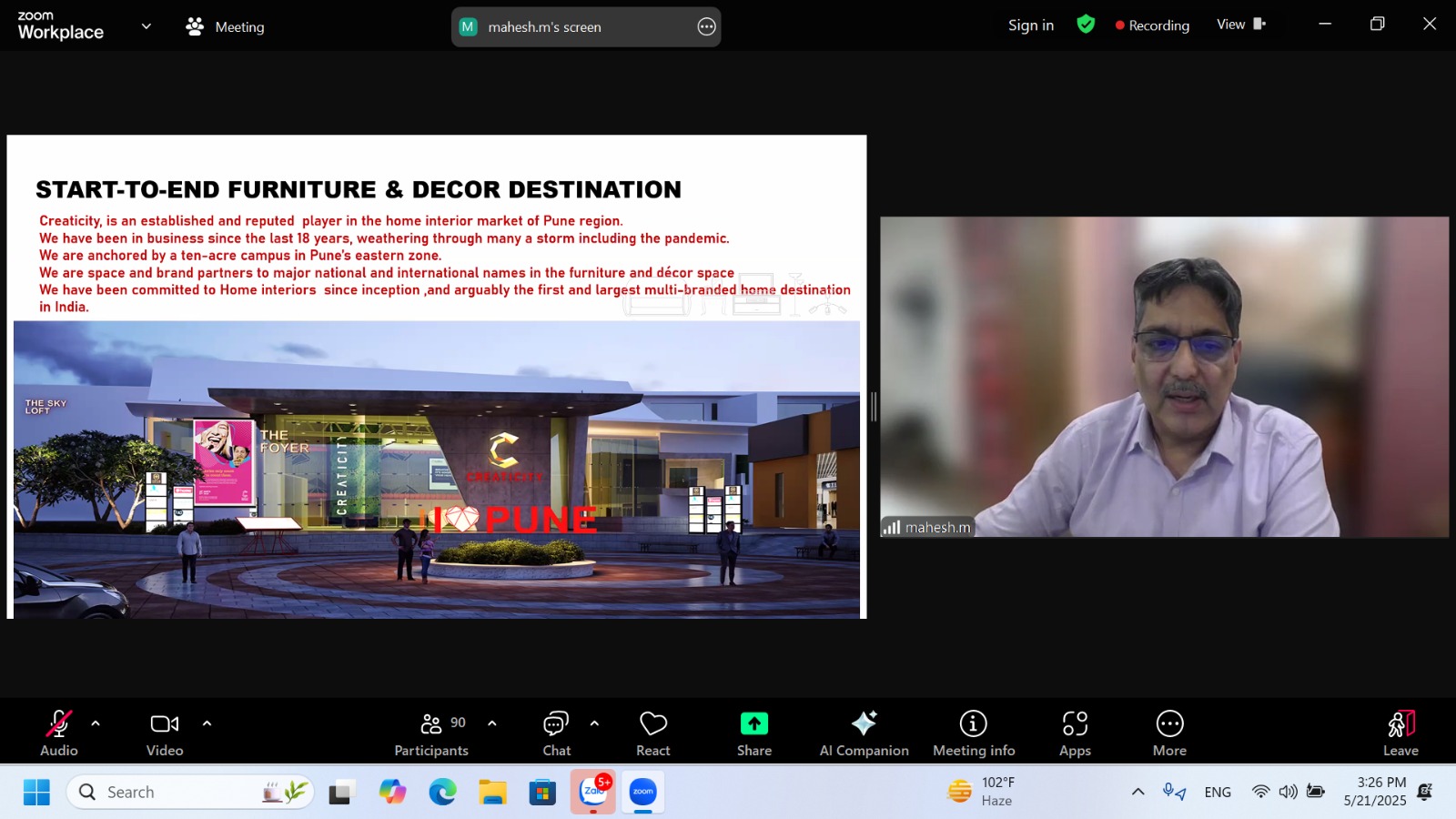This screenshot has height=819, width=1456.
Task: Show Meeting info details
Action: [x=973, y=733]
